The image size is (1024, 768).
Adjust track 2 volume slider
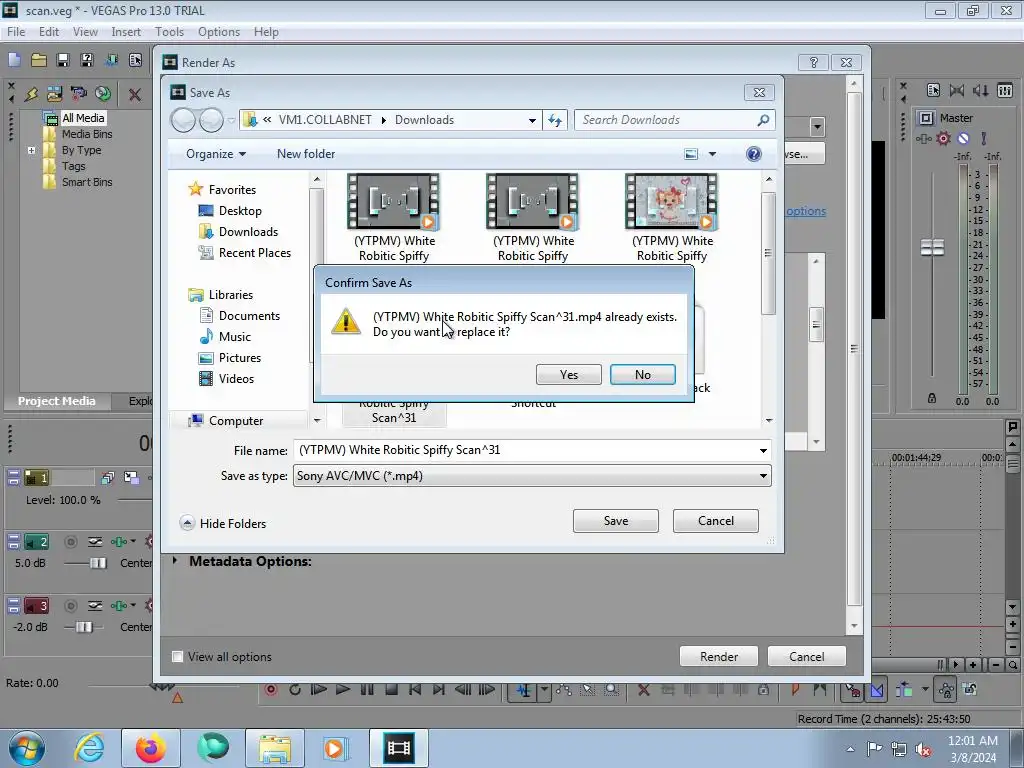pyautogui.click(x=98, y=563)
